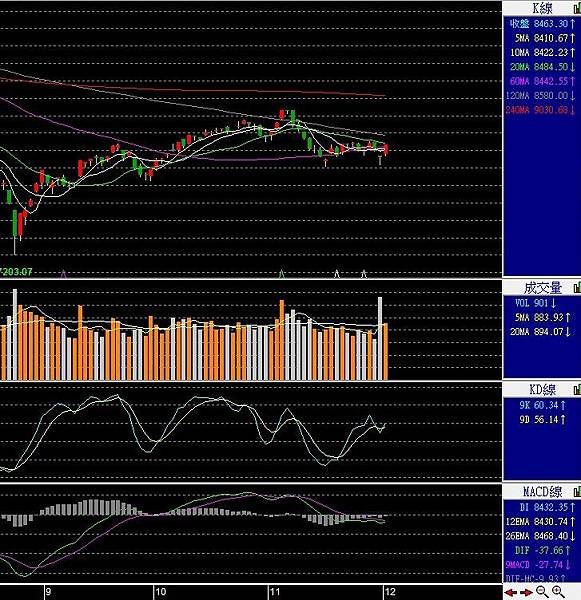
Task: Select the MACD線 panel header
Action: (542, 491)
